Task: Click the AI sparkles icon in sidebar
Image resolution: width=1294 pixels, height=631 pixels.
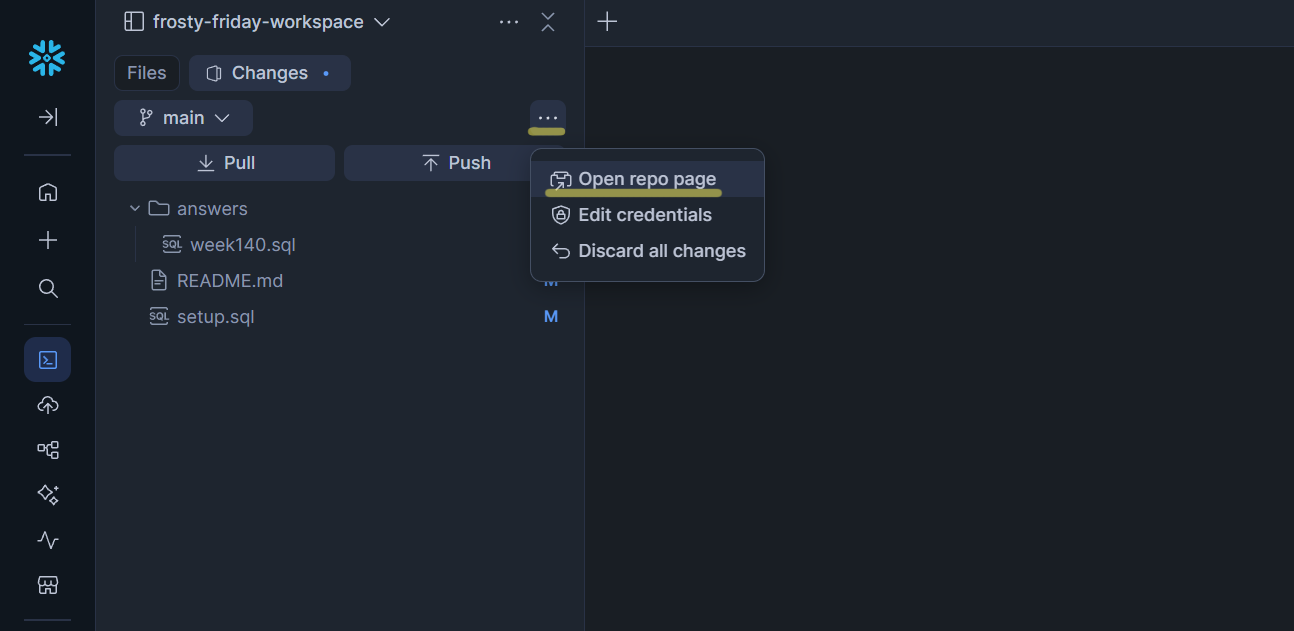Action: click(x=47, y=495)
